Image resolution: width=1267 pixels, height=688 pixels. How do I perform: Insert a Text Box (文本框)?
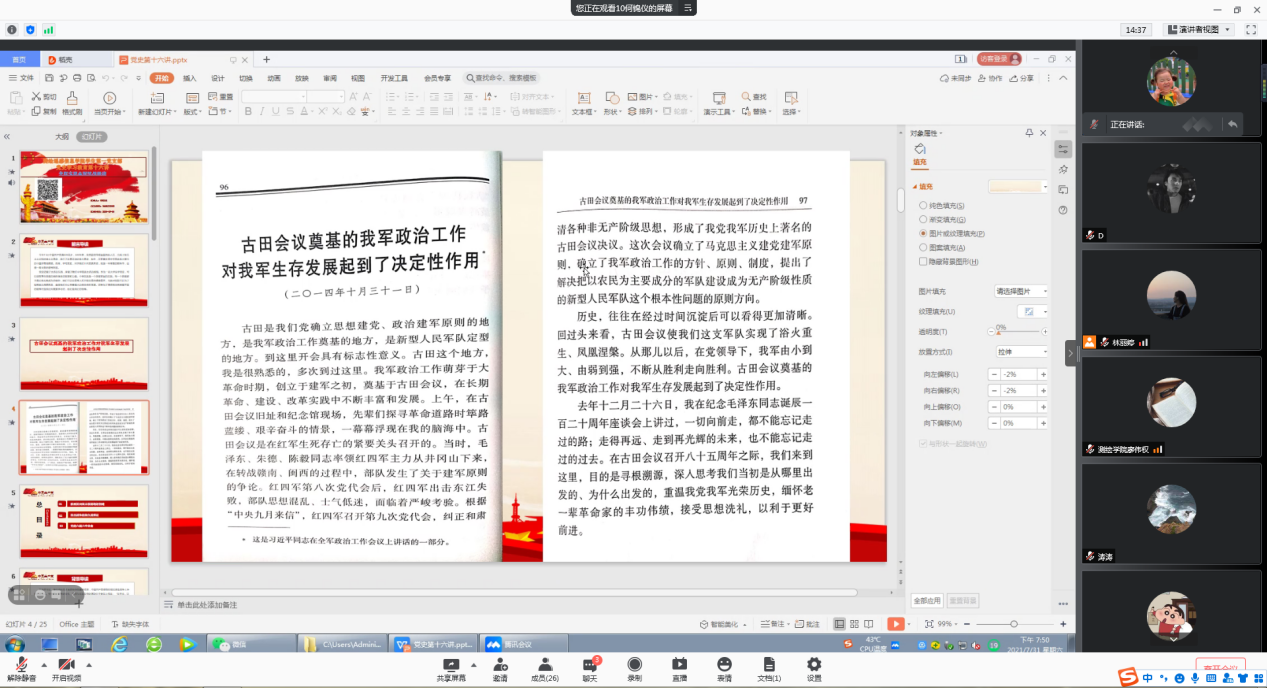[x=583, y=103]
